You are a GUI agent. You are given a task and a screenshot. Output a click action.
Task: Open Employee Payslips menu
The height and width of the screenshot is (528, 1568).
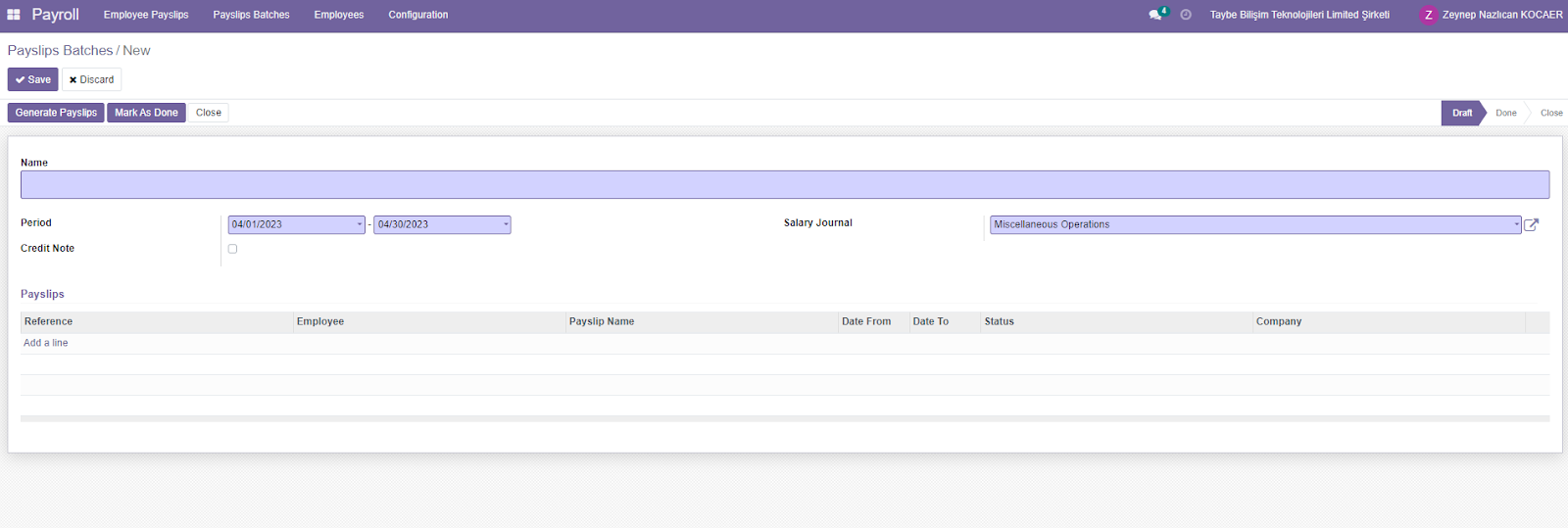click(146, 15)
